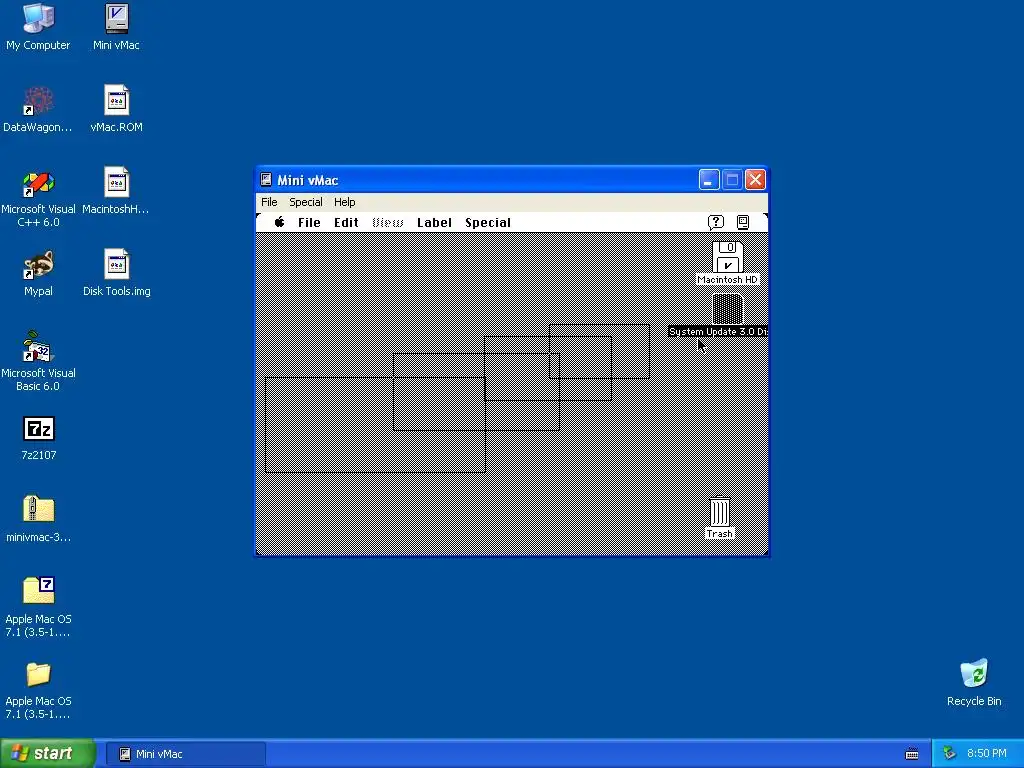Select the Macintosh HD disk icon
Screen dimensions: 1024x768
tap(727, 257)
